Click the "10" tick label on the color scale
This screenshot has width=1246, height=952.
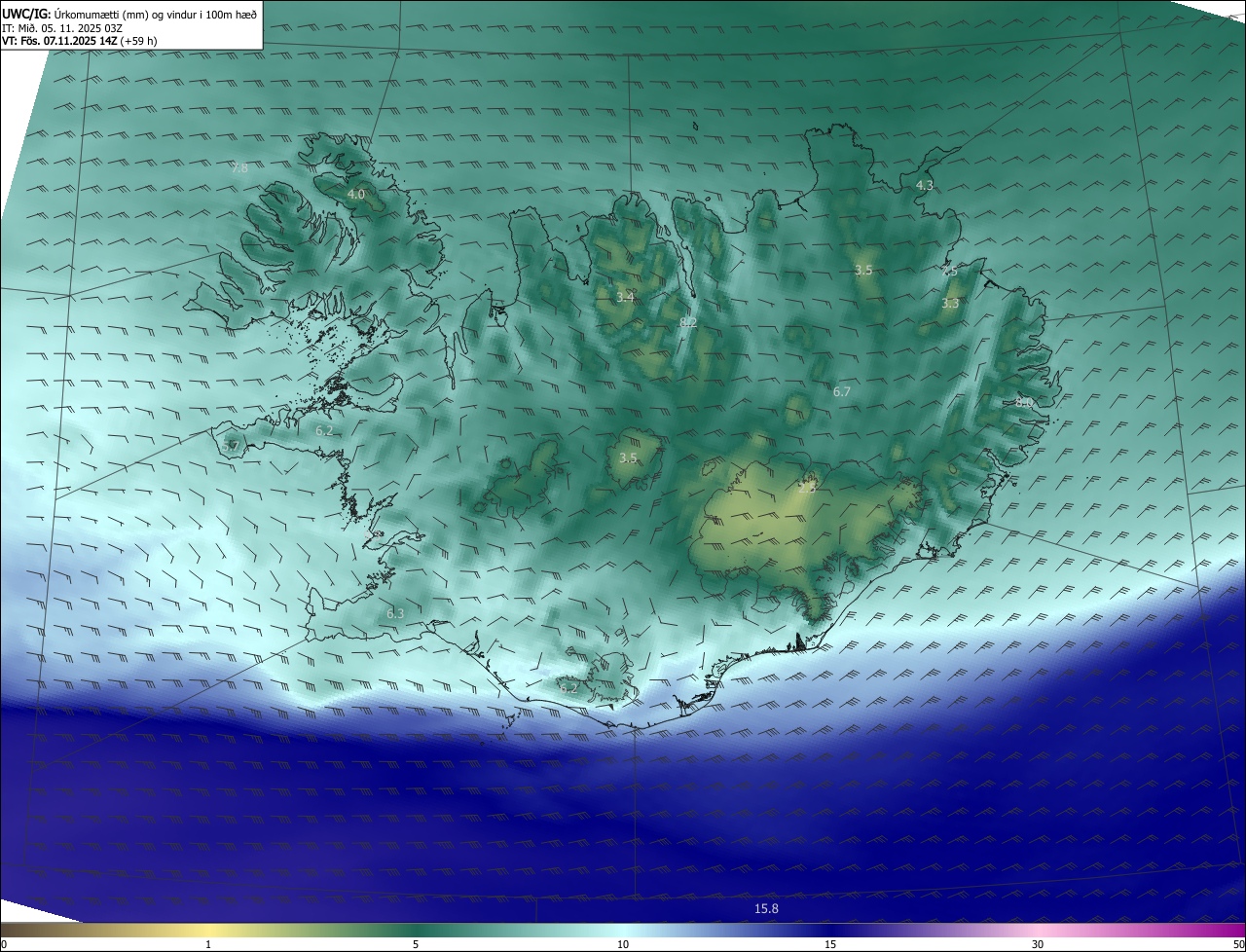(x=623, y=944)
